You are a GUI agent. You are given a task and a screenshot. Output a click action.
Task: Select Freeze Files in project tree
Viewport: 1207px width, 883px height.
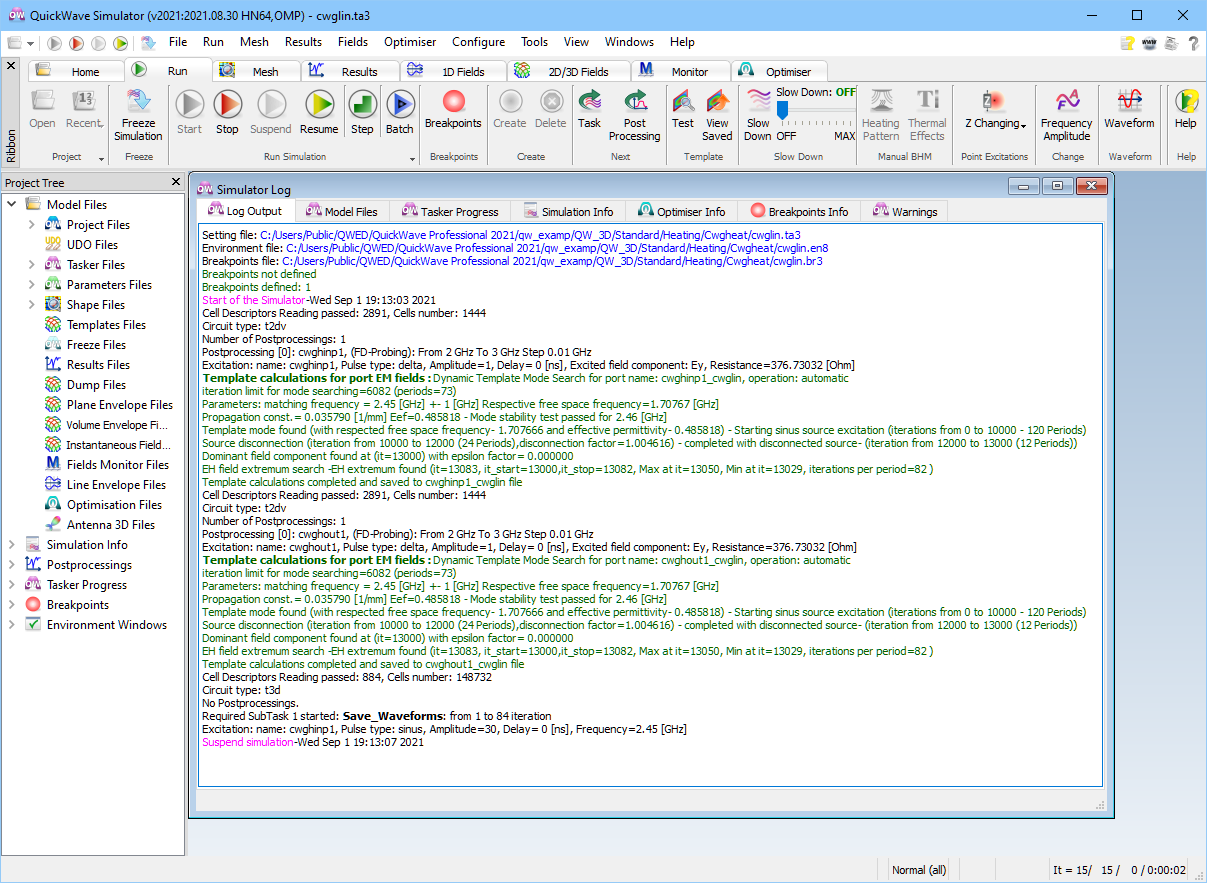click(96, 345)
